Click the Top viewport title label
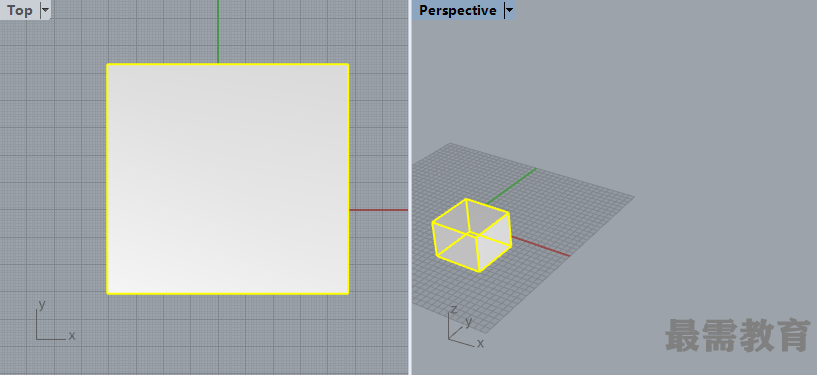This screenshot has height=375, width=817. [19, 10]
